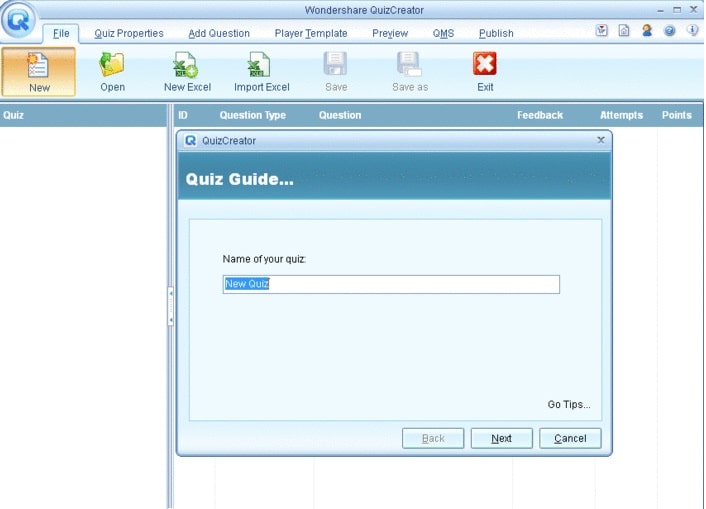Click the QuizCreator Q logo in dialog title

click(x=190, y=141)
